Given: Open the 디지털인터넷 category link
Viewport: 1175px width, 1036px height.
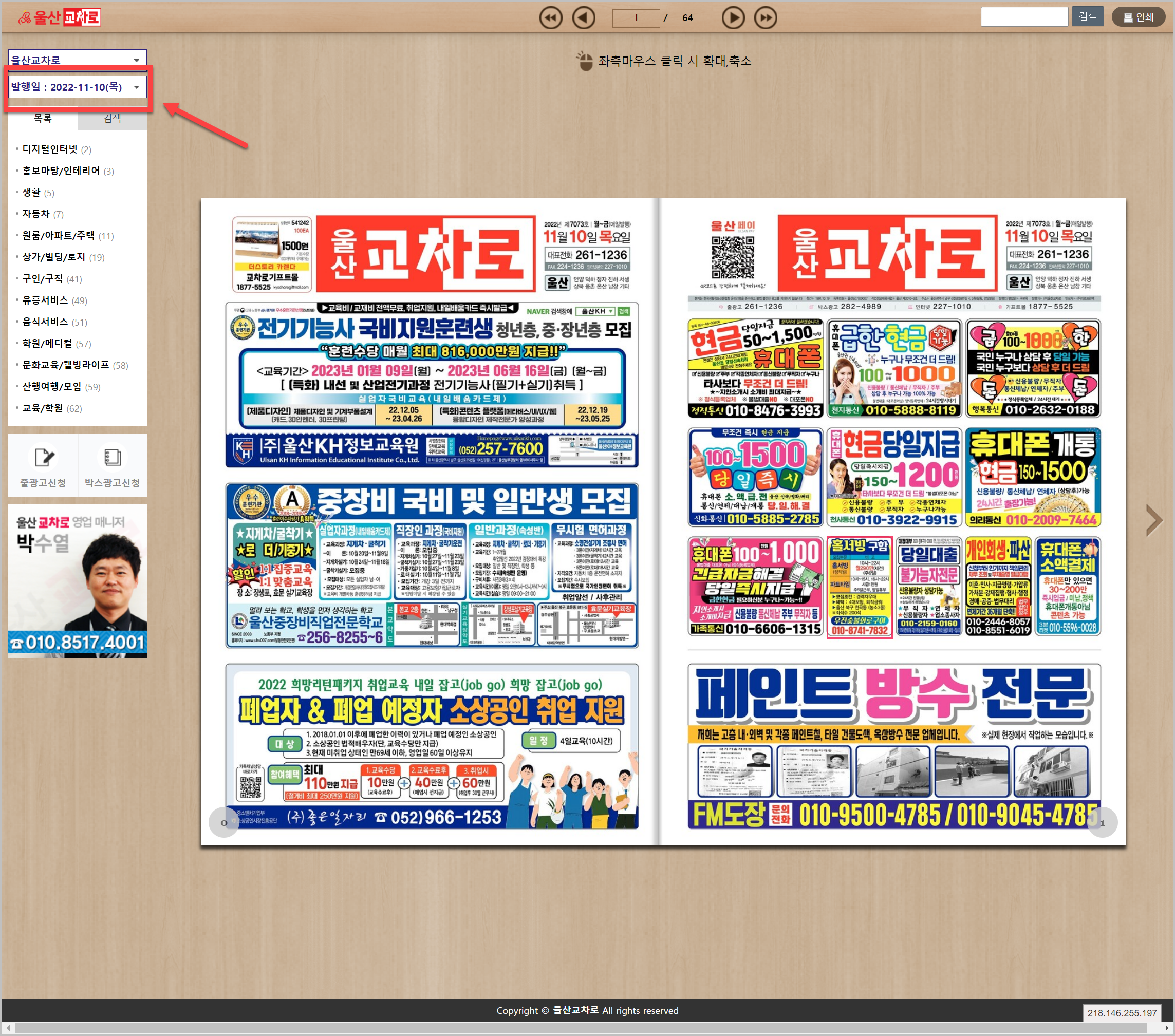Looking at the screenshot, I should click(x=49, y=149).
